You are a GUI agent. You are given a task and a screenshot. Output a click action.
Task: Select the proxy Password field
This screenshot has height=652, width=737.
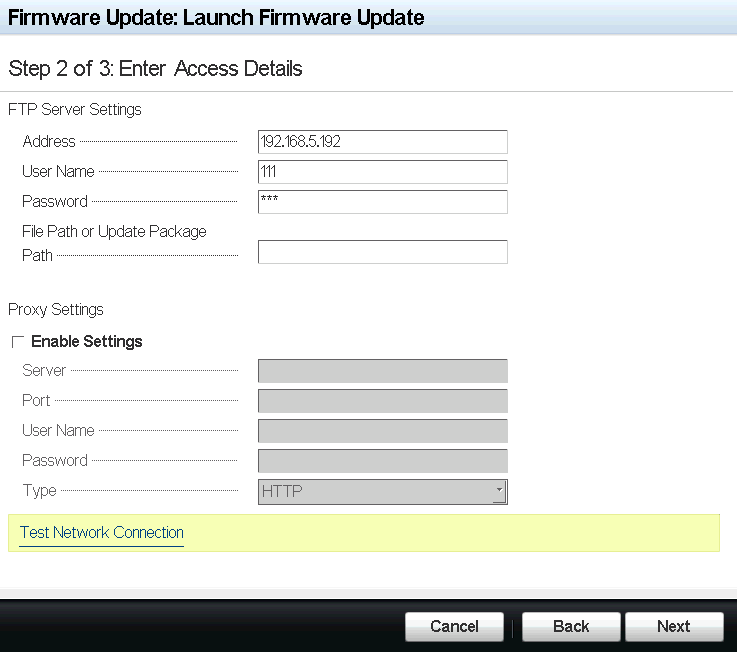382,461
